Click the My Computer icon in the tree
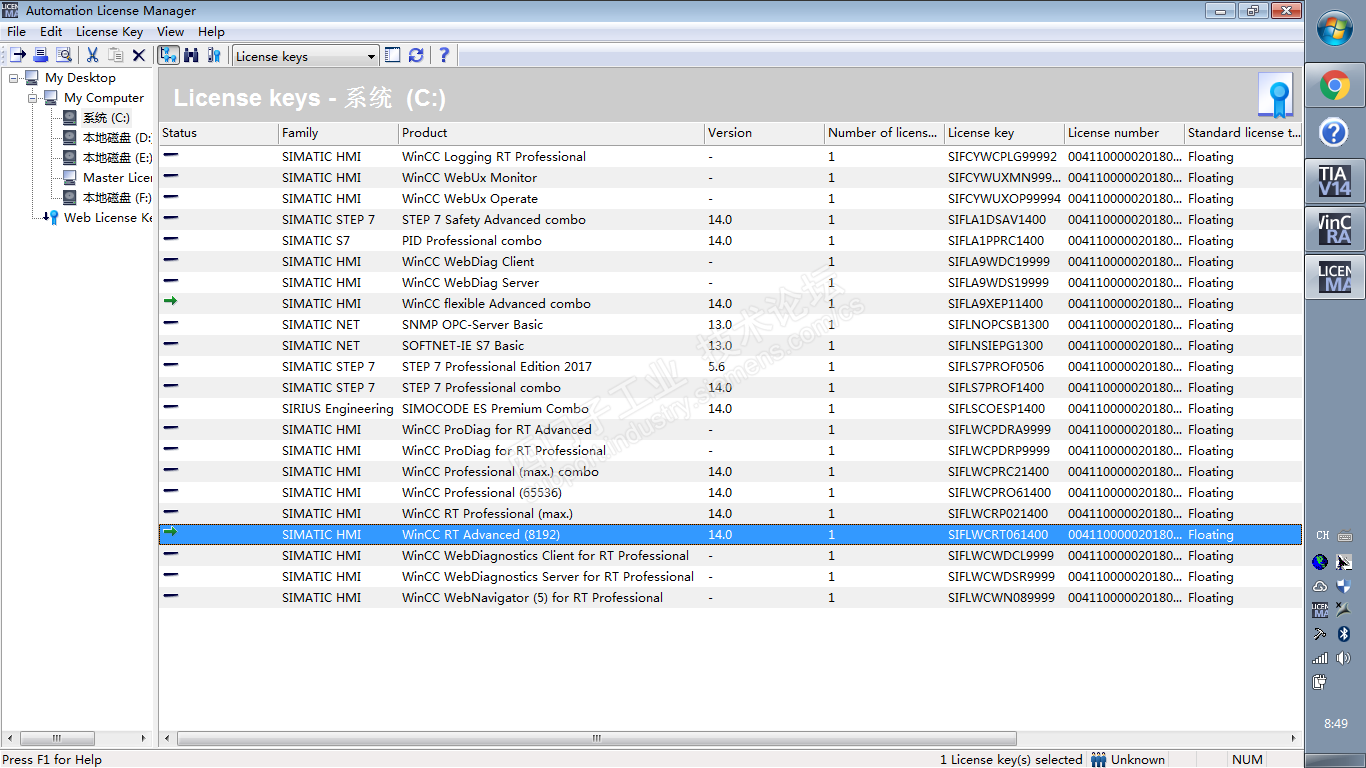This screenshot has height=768, width=1366. [52, 98]
